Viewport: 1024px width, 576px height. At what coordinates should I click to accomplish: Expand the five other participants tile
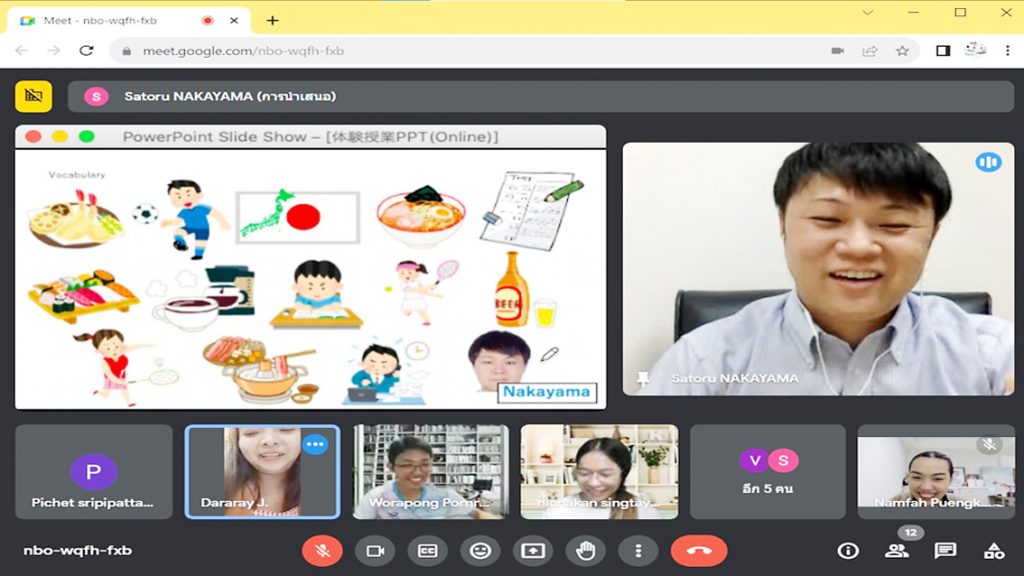[x=768, y=471]
